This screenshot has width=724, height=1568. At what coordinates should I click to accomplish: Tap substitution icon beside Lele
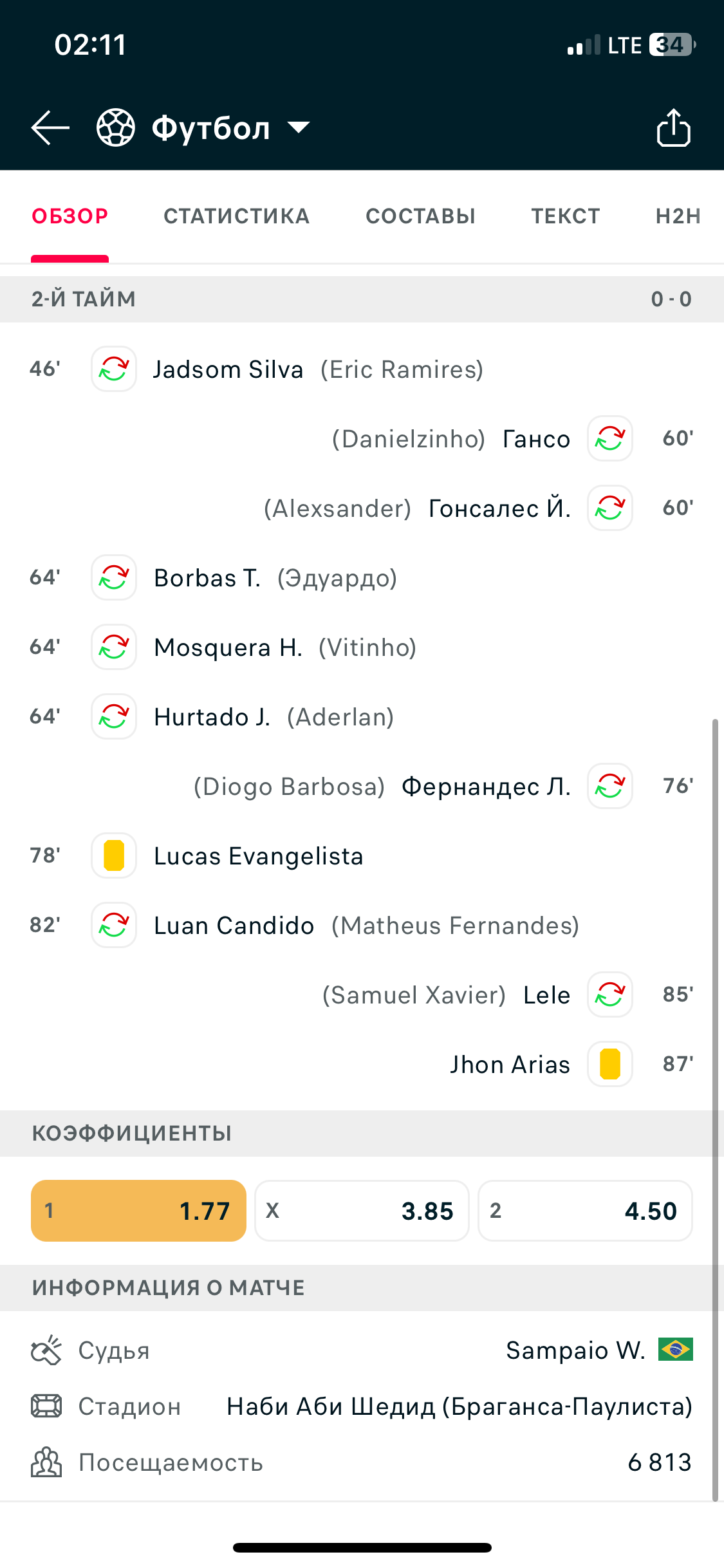pyautogui.click(x=609, y=994)
